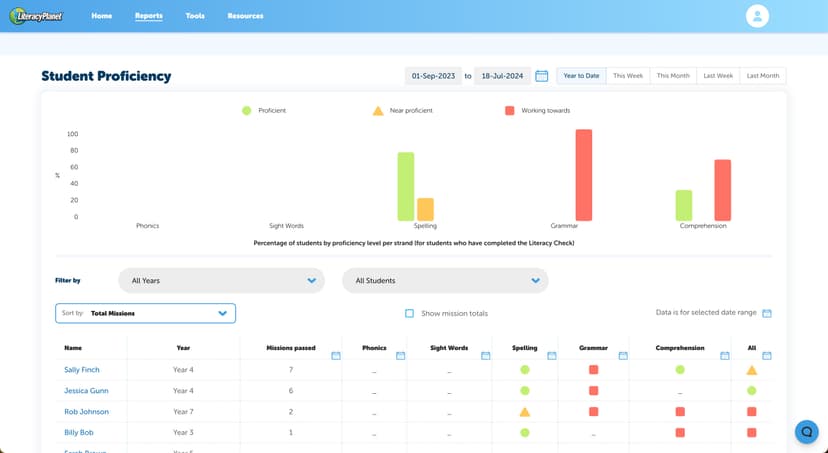The height and width of the screenshot is (453, 828).
Task: Open the chat support bubble icon
Action: pos(806,431)
